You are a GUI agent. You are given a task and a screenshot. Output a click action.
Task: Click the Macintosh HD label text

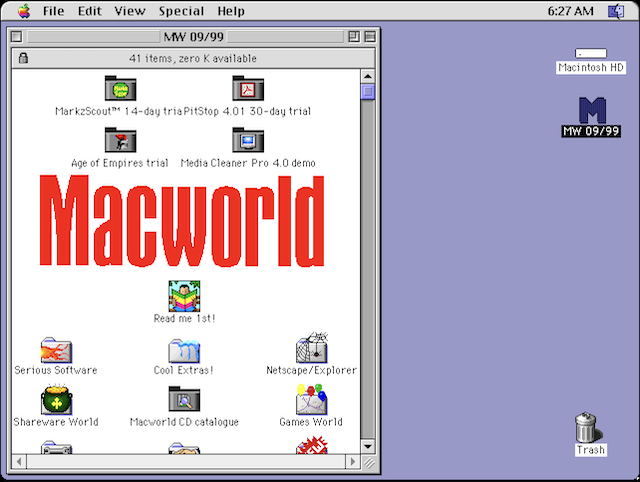[x=591, y=67]
